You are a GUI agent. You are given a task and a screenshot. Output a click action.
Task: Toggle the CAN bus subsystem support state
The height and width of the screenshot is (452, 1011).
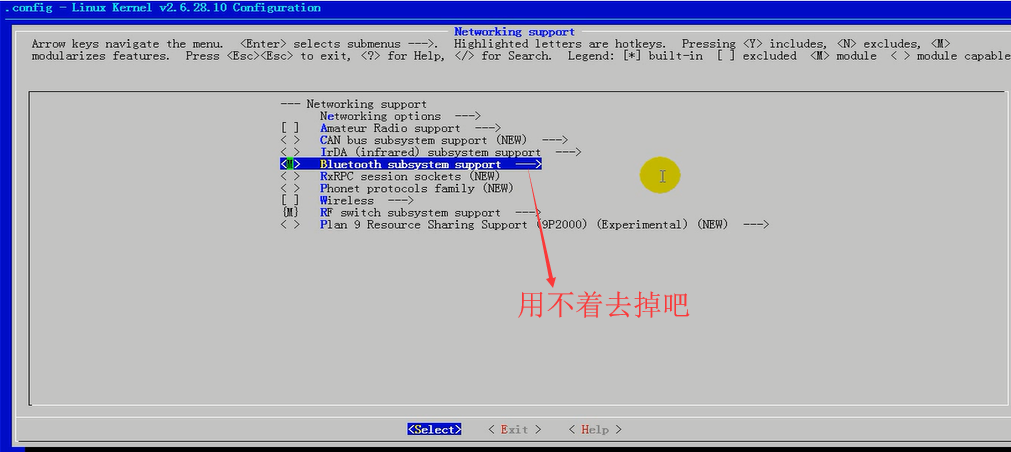tap(290, 140)
